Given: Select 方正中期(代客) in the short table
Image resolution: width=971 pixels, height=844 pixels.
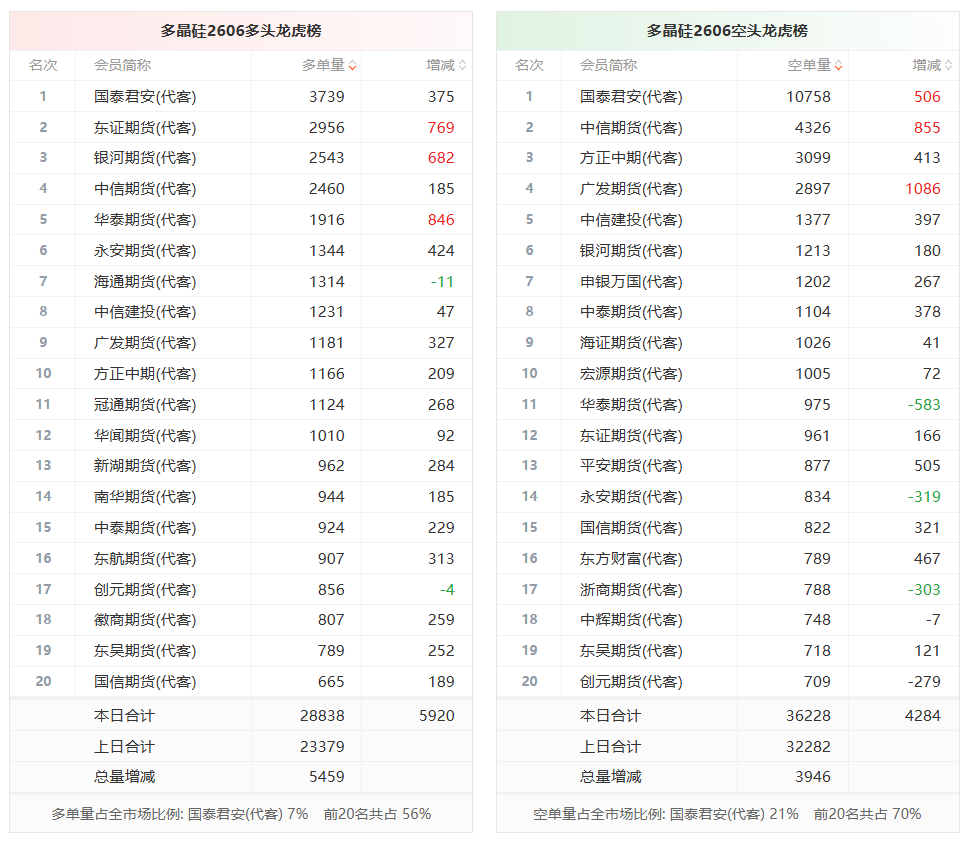Looking at the screenshot, I should pos(631,158).
